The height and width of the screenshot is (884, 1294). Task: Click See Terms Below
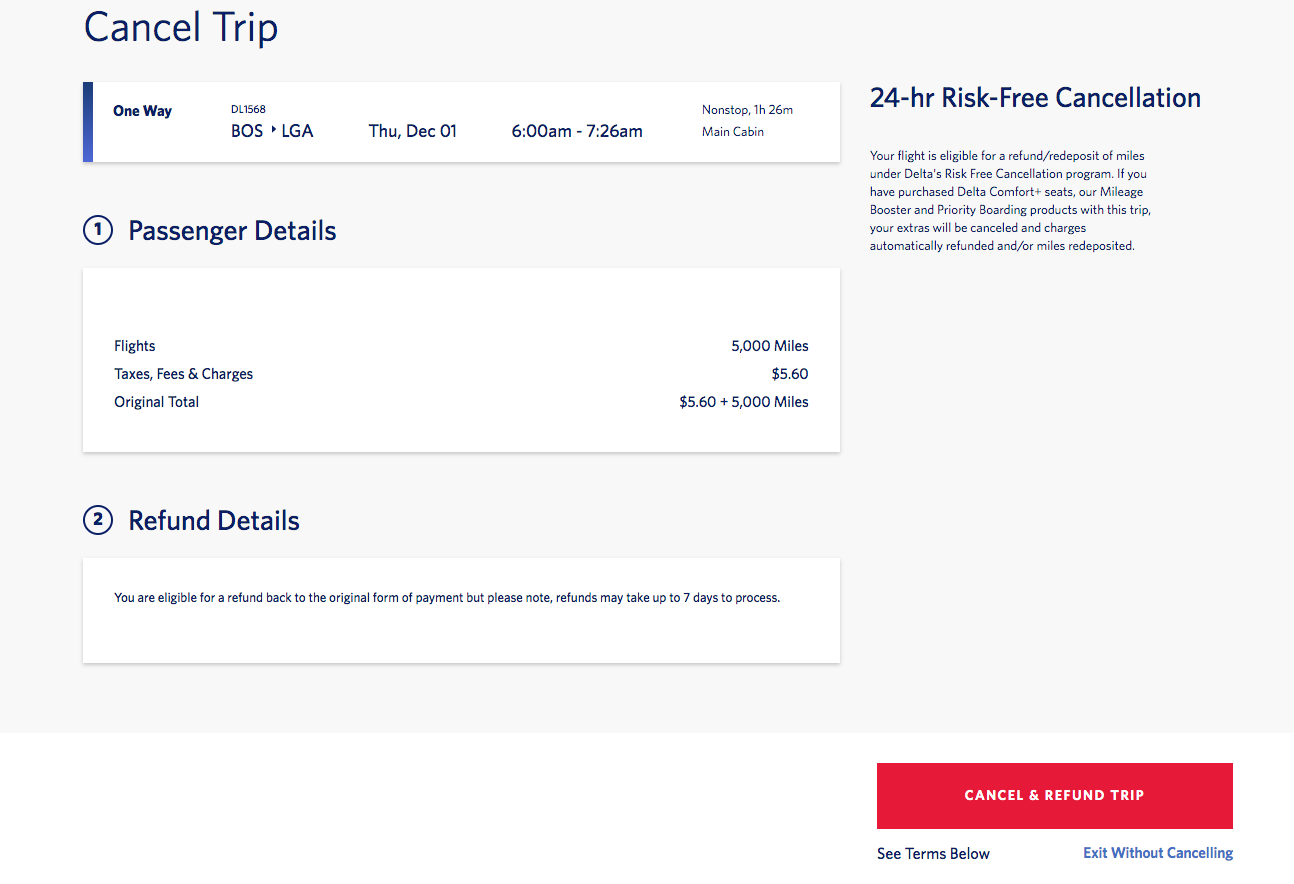pyautogui.click(x=932, y=853)
